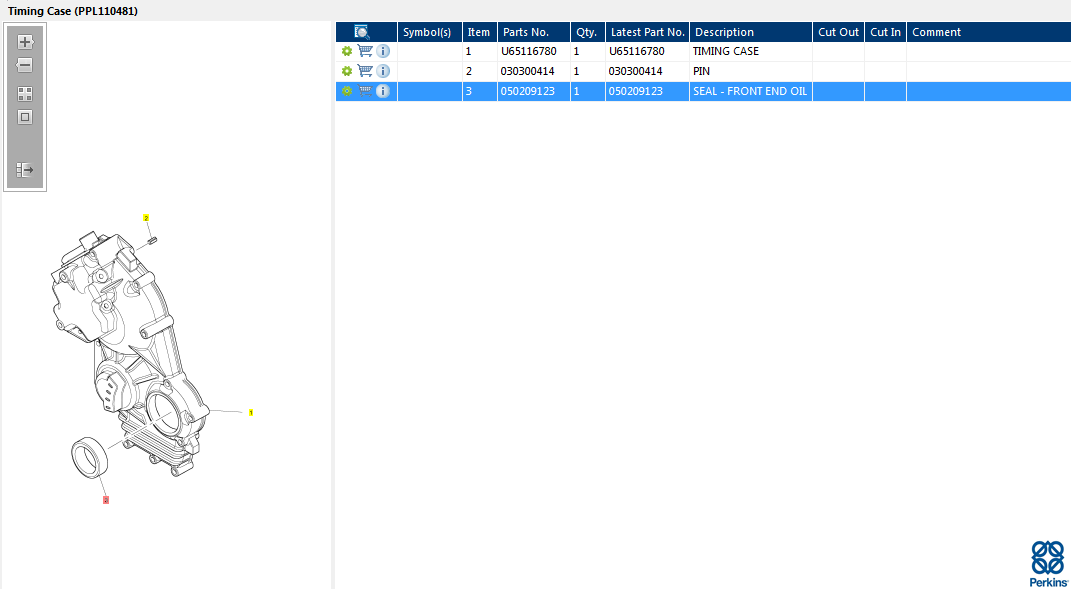Click the single-square fit view icon

tap(25, 117)
